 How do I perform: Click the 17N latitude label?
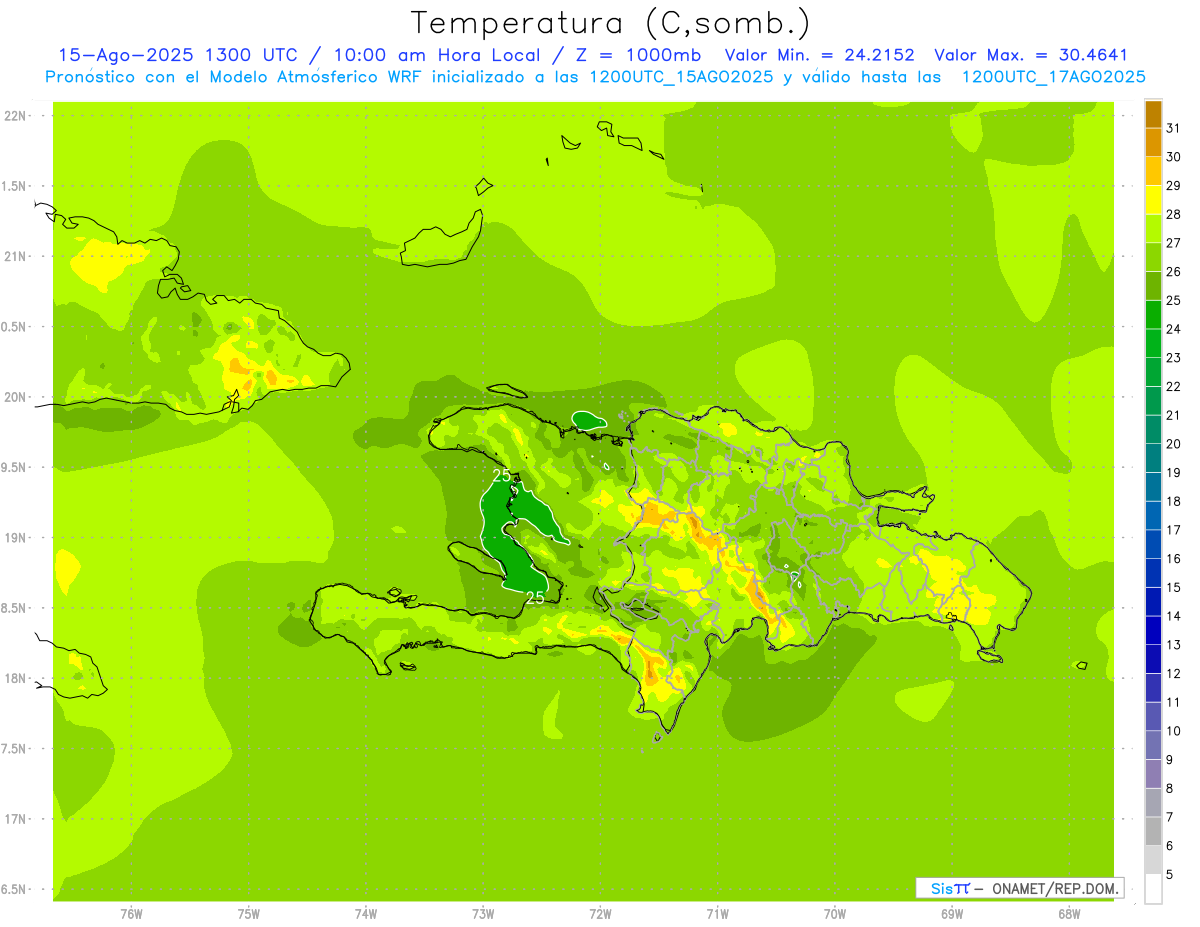pyautogui.click(x=14, y=819)
